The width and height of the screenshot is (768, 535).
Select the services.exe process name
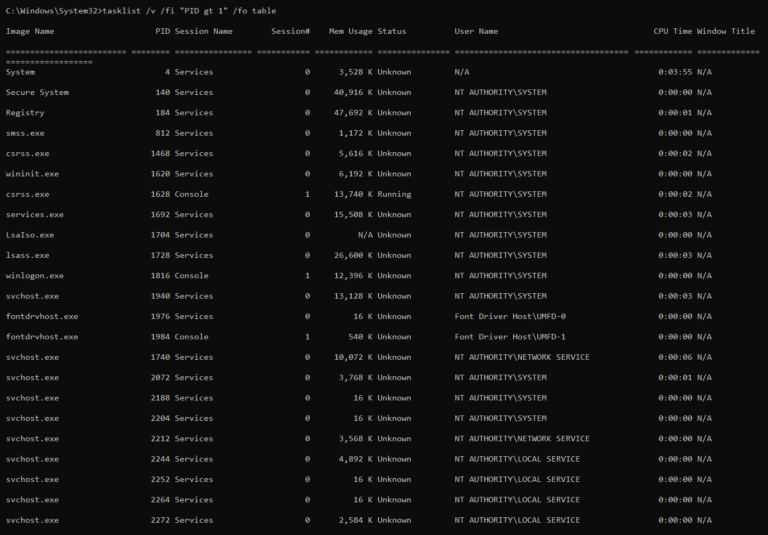35,214
